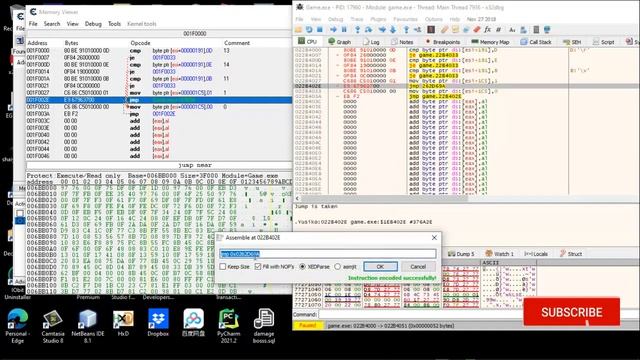The height and width of the screenshot is (360, 640).
Task: Click the Execute till return icon
Action: pyautogui.click(x=406, y=30)
